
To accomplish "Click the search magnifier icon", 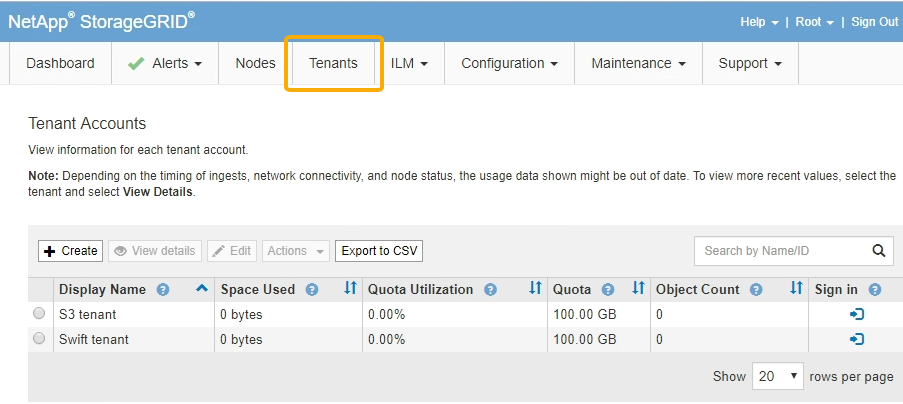I will point(879,250).
